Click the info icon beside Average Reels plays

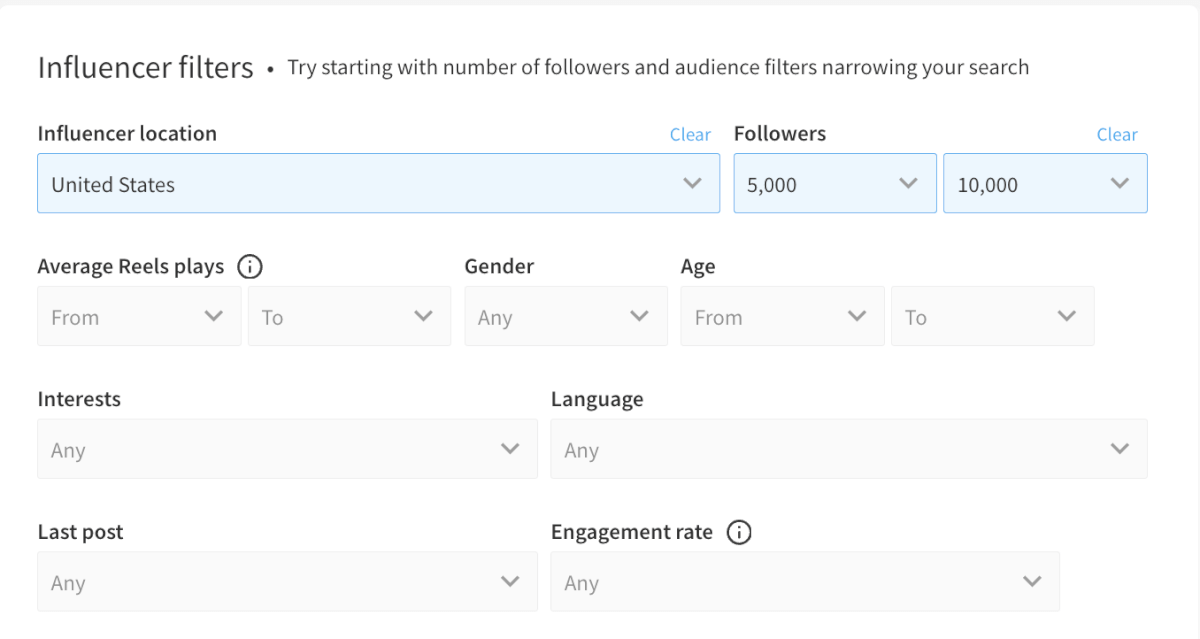tap(250, 266)
